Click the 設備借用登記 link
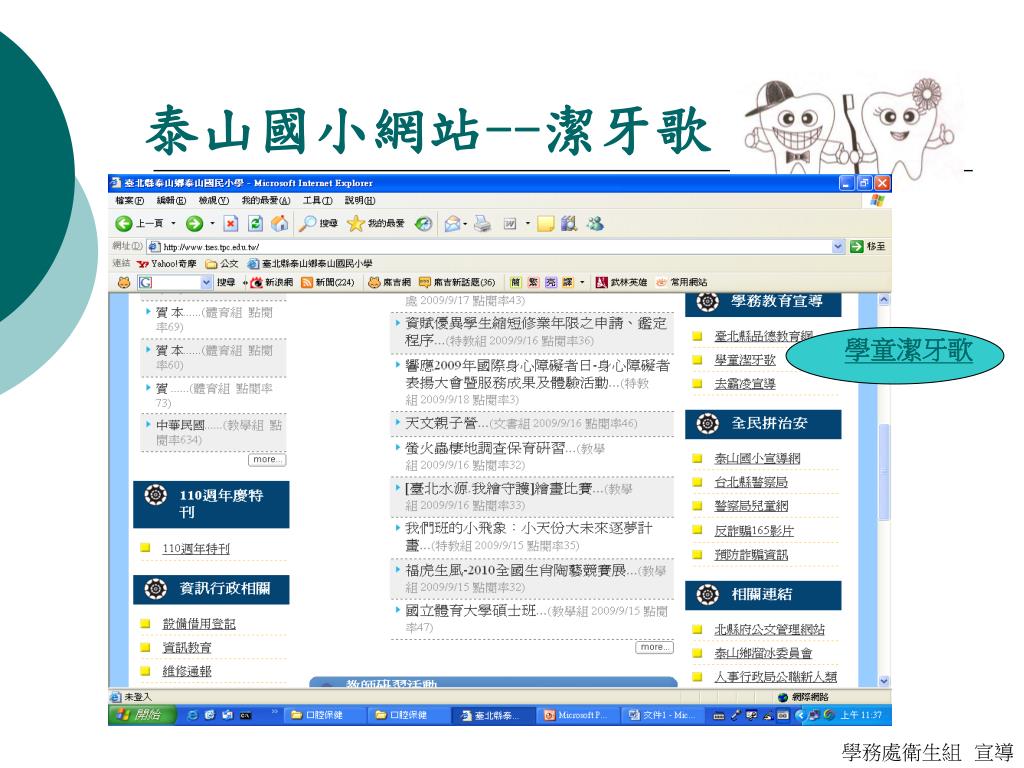This screenshot has height=768, width=1024. (x=199, y=624)
